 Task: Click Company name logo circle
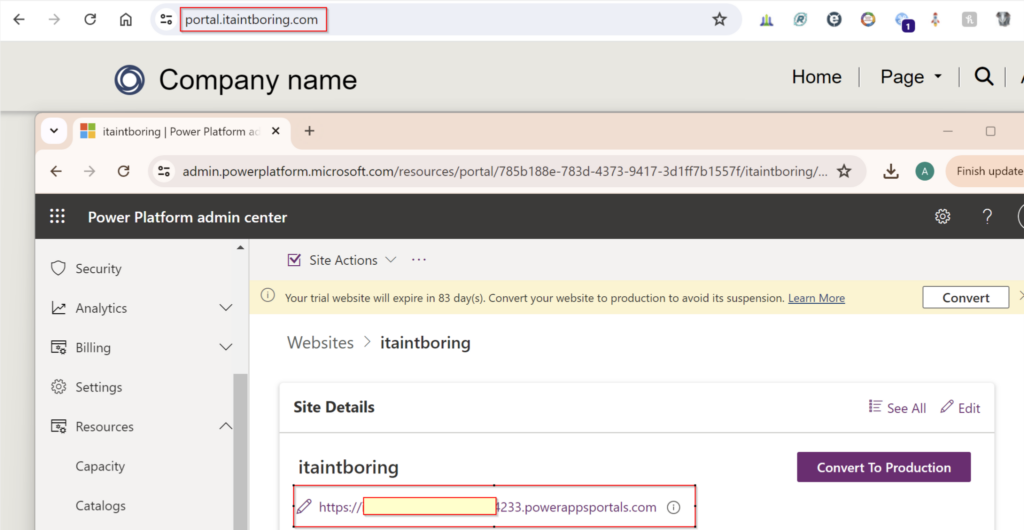click(129, 80)
